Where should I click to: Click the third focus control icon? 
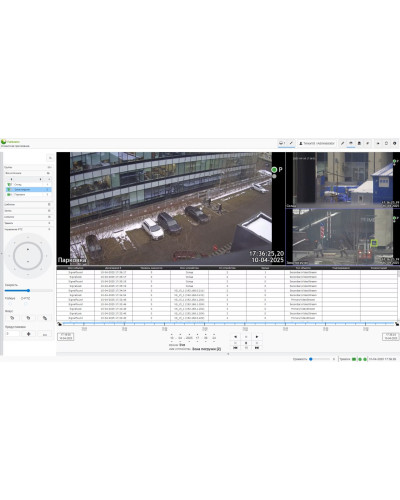[x=45, y=318]
